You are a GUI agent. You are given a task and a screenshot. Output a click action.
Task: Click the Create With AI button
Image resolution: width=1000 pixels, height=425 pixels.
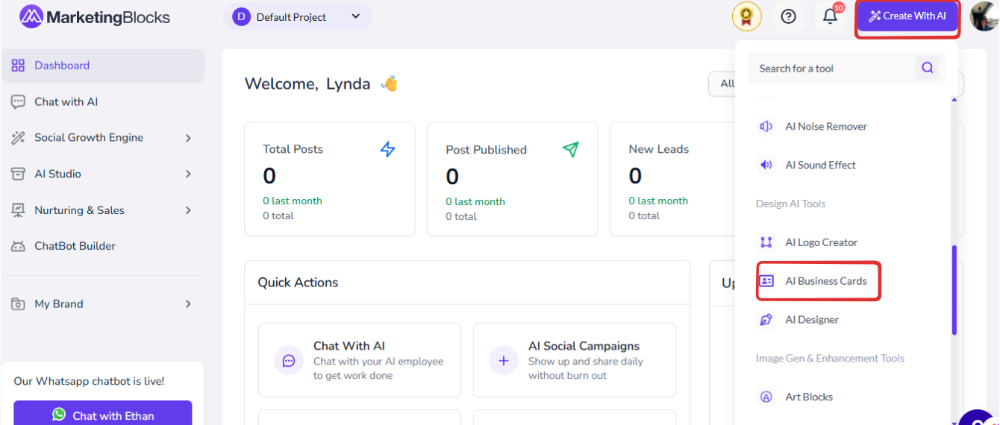click(x=908, y=17)
